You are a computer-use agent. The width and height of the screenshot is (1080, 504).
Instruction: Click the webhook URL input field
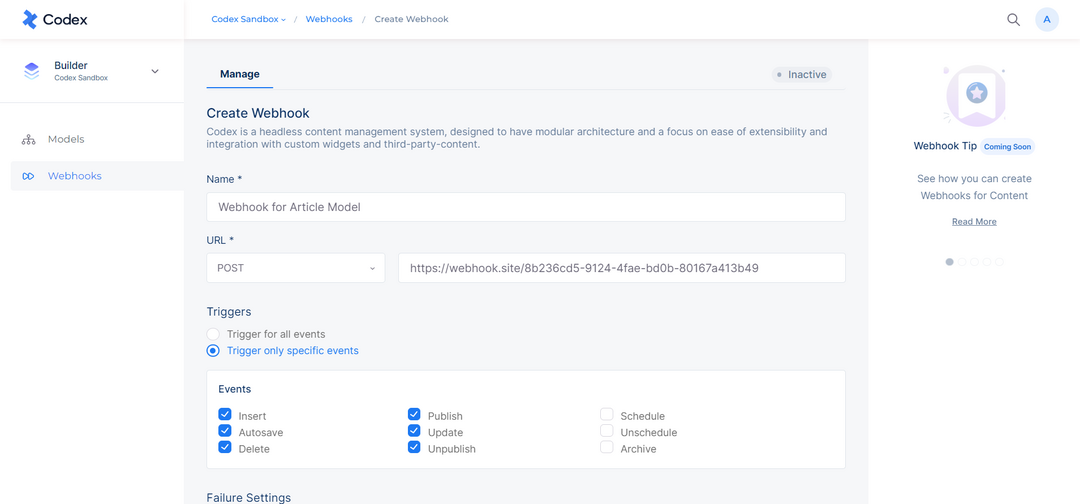tap(621, 268)
